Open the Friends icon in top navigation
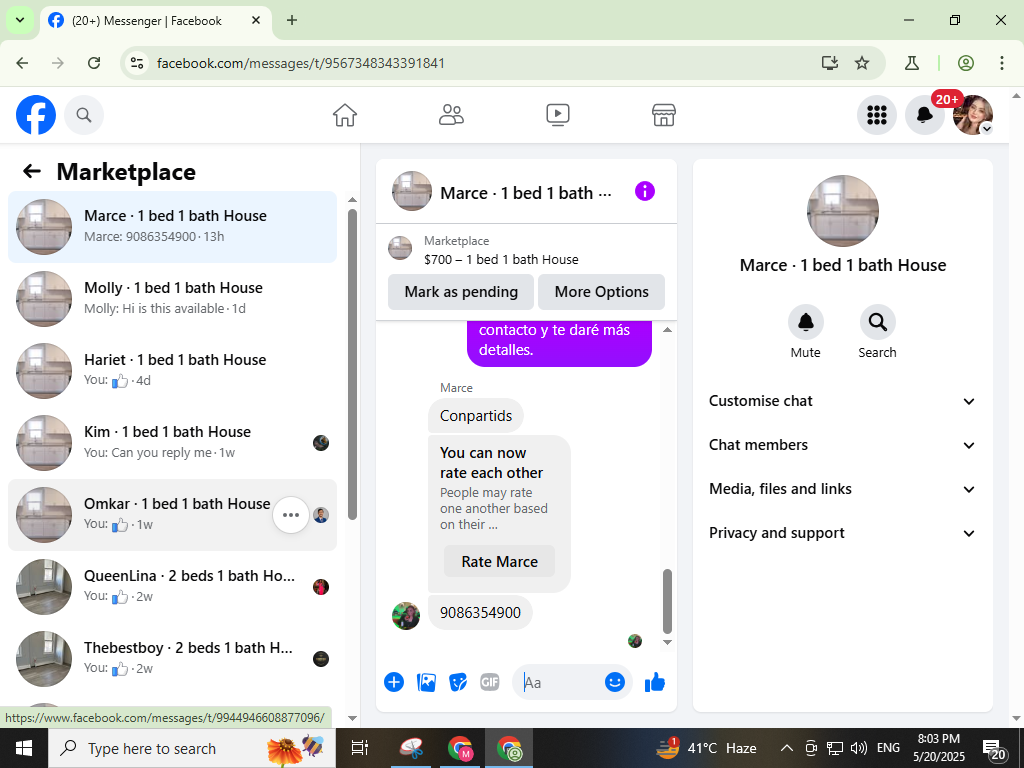Screen dimensions: 1024x768 point(451,115)
